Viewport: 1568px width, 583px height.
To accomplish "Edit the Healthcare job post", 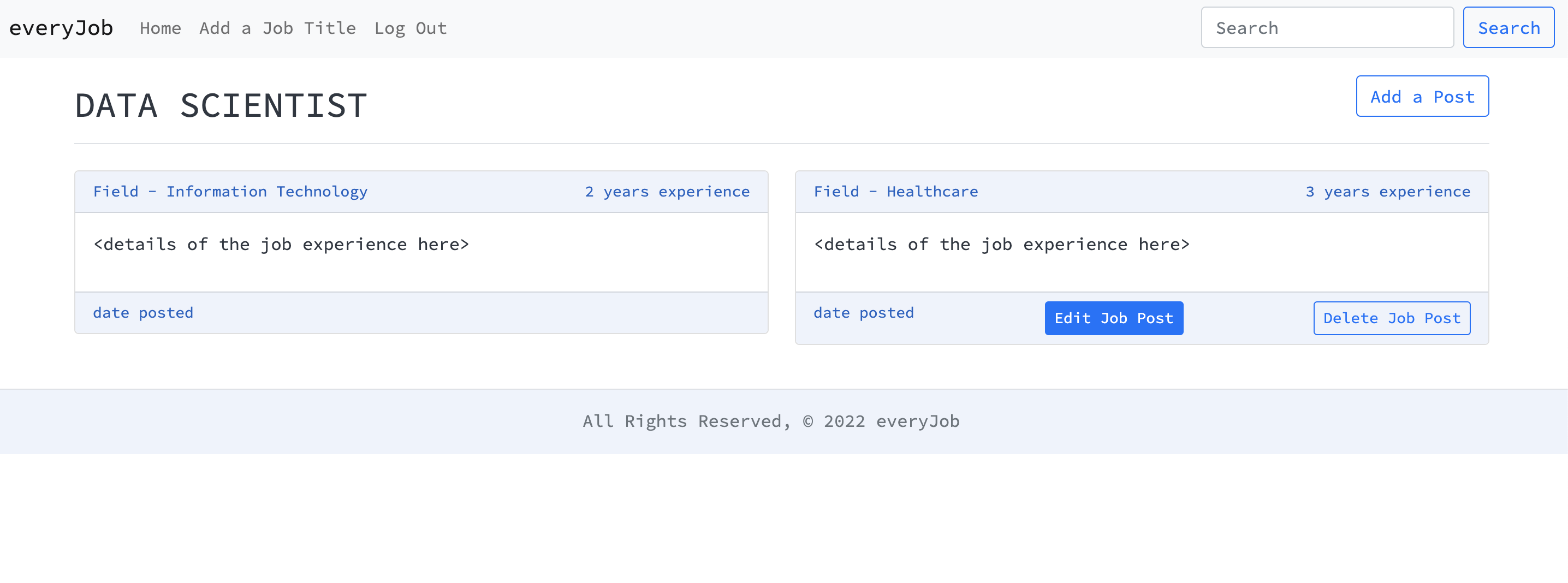I will point(1113,318).
